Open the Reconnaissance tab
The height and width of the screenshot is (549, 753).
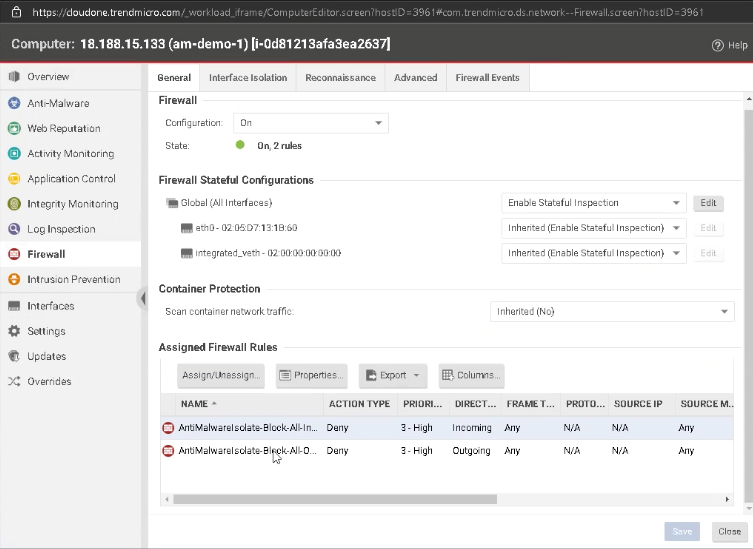pos(340,77)
